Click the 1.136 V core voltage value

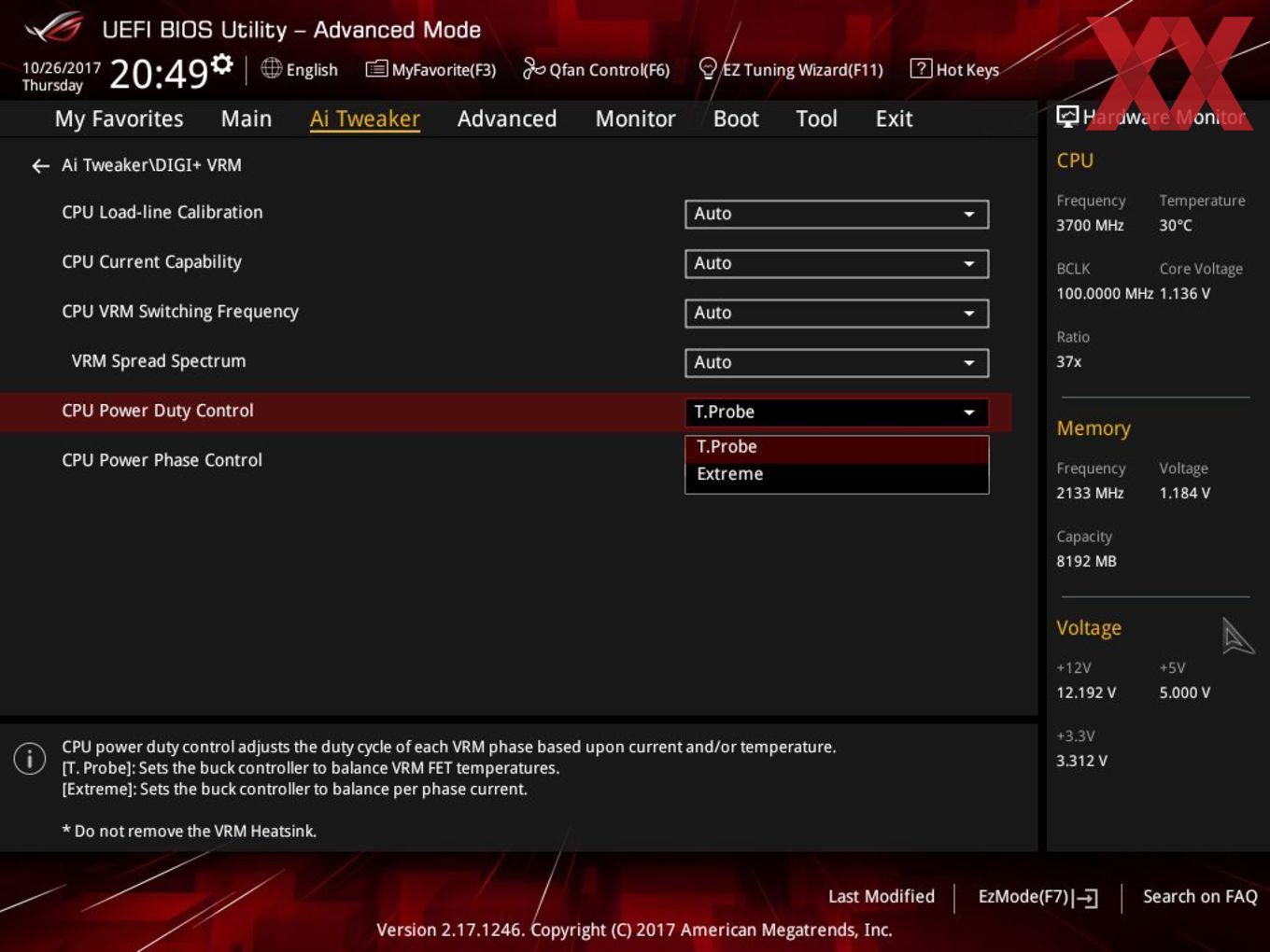[x=1185, y=293]
